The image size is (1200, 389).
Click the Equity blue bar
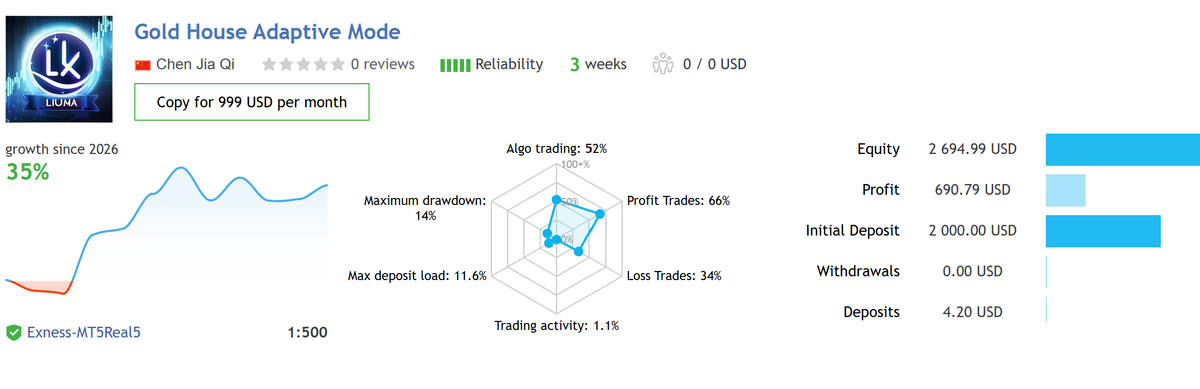click(x=1123, y=149)
